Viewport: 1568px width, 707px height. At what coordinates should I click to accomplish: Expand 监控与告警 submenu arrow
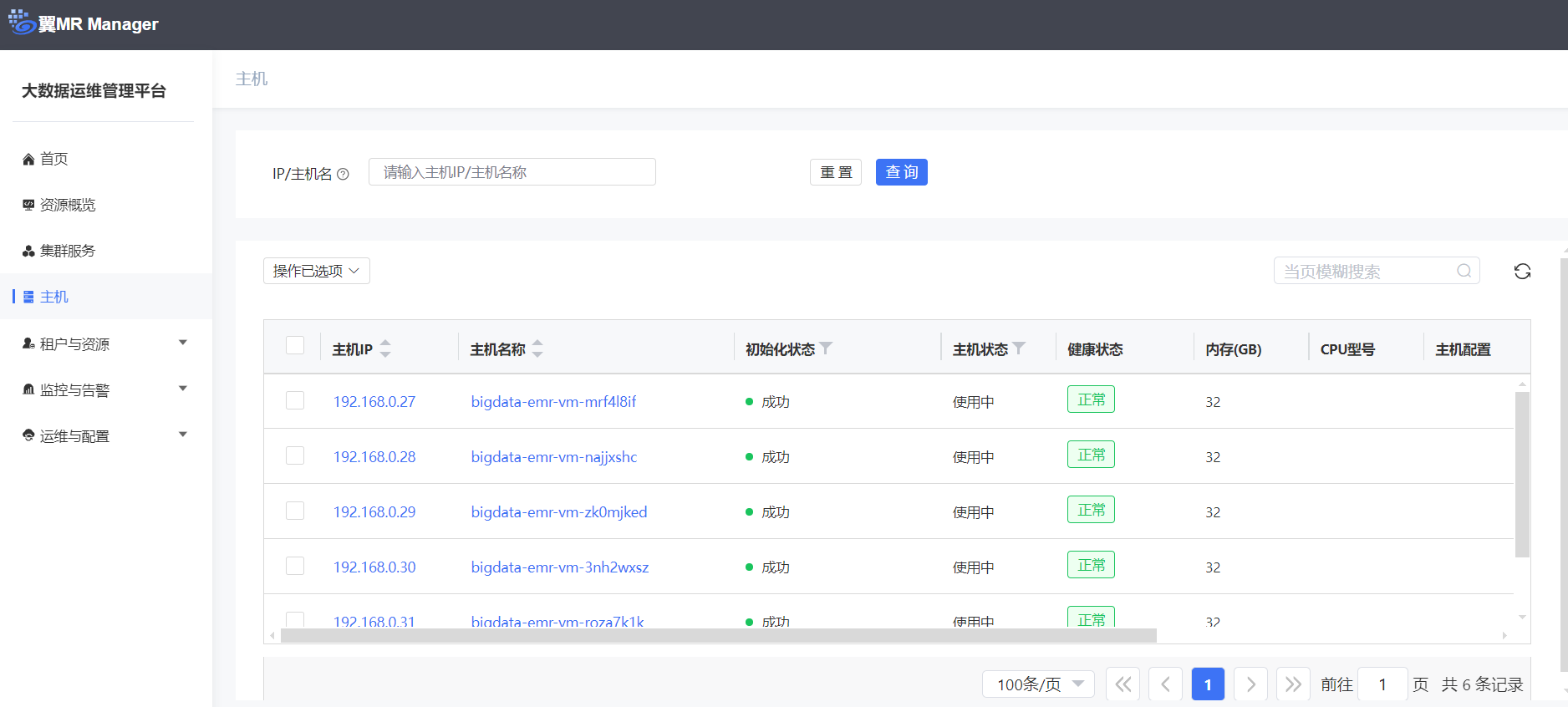pyautogui.click(x=183, y=389)
